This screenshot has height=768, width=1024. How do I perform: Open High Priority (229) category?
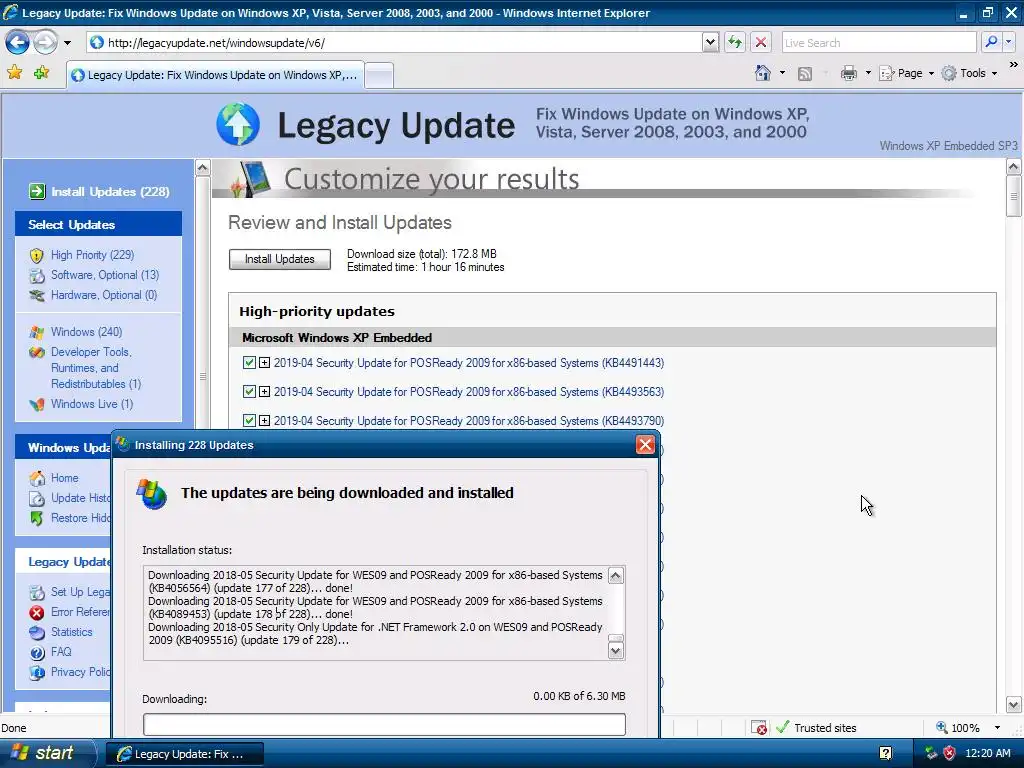(x=92, y=255)
